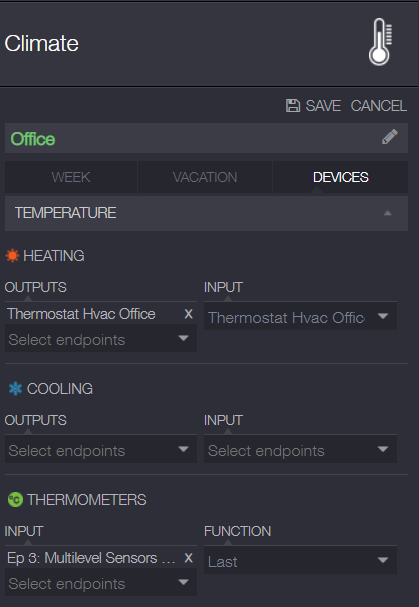Open the Function dropdown set to Last
This screenshot has height=607, width=419.
click(300, 561)
